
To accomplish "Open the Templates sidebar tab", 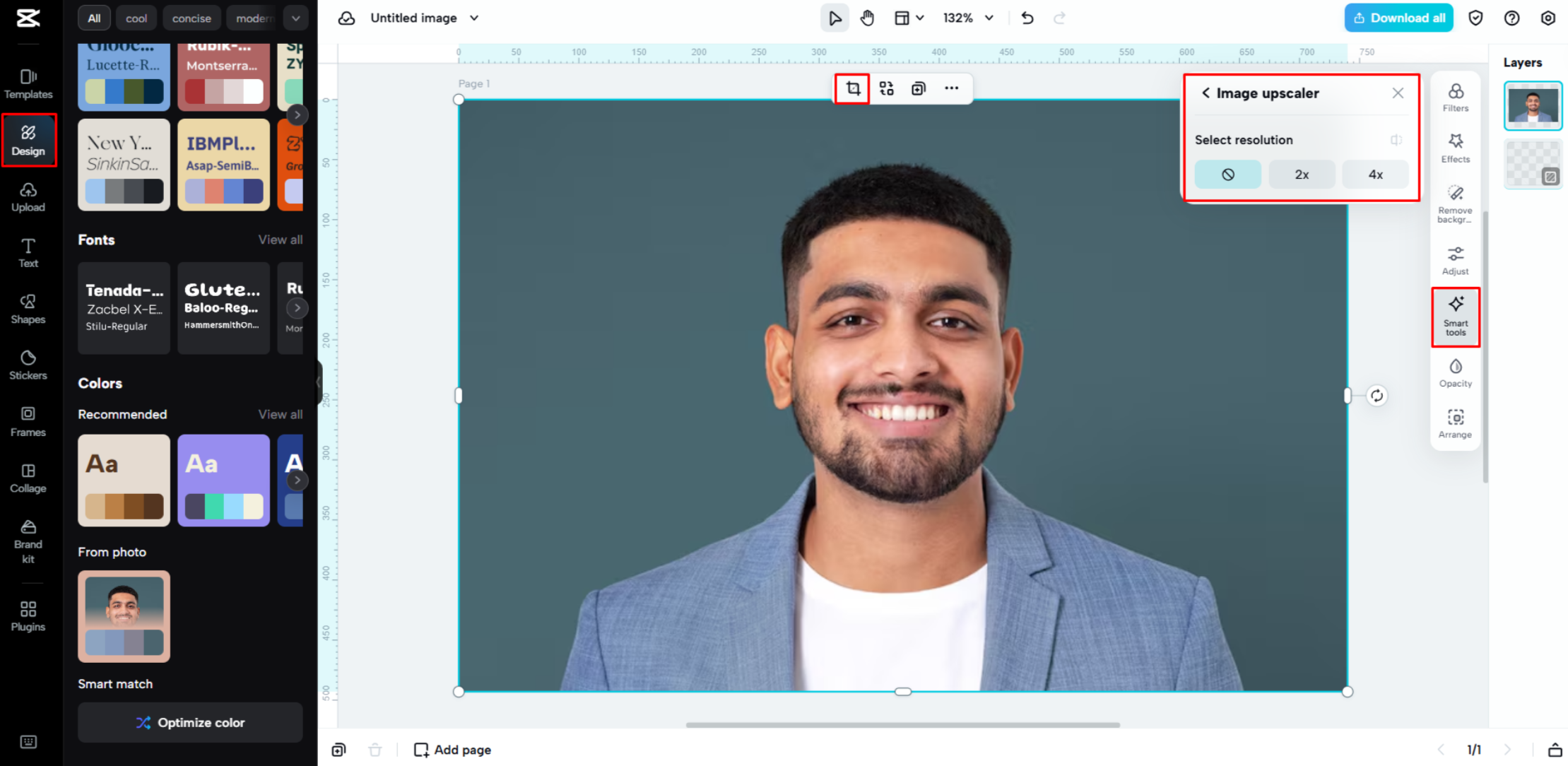I will pyautogui.click(x=28, y=83).
